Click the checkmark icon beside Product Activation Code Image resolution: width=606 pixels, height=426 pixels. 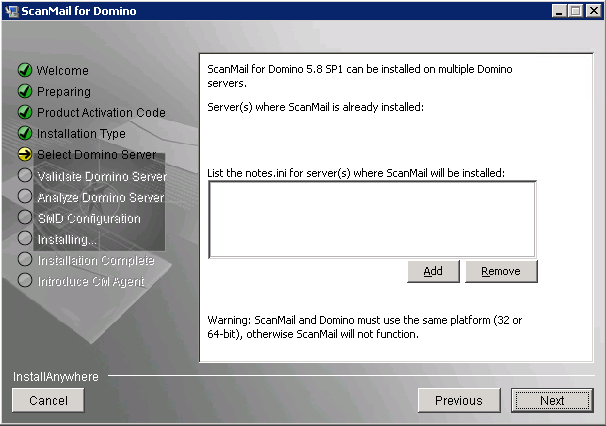click(25, 113)
